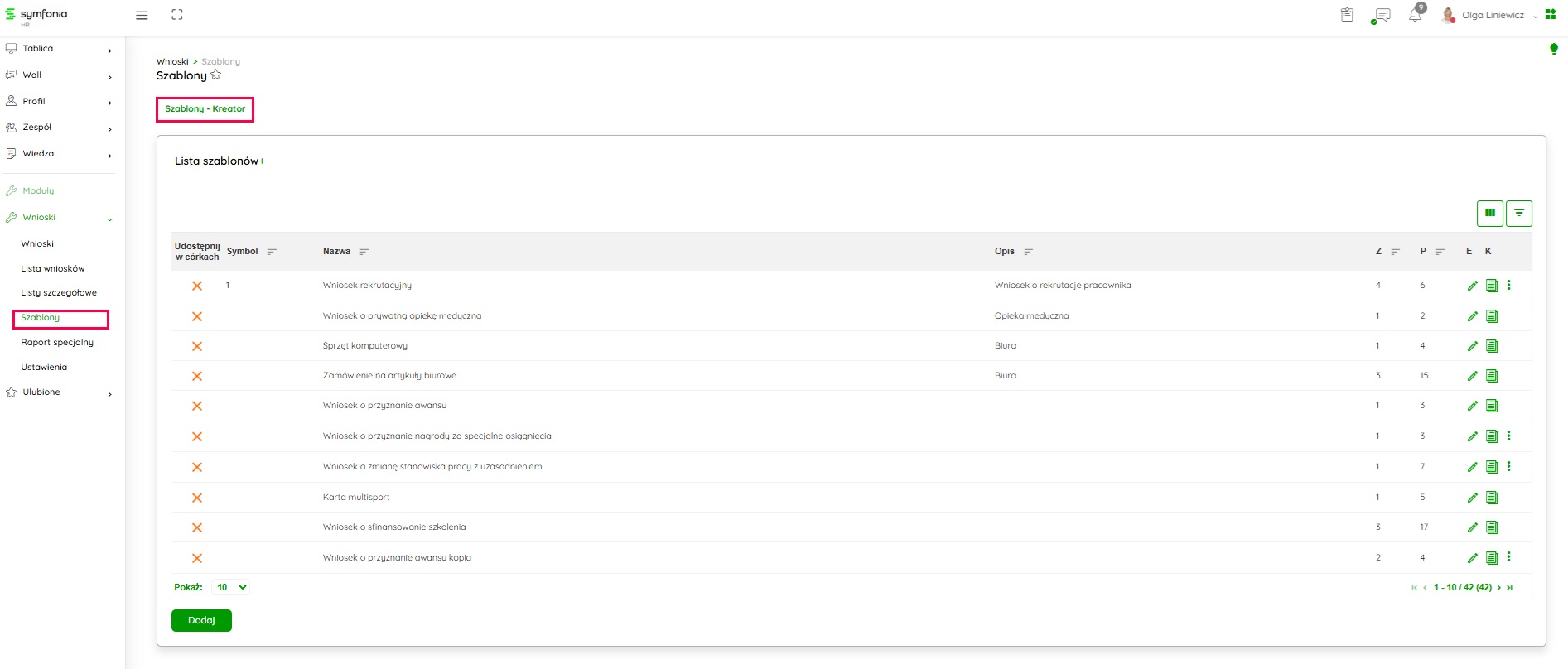The width and height of the screenshot is (1568, 669).
Task: Toggle share in subsidiaries for Karta multisport
Action: (197, 498)
